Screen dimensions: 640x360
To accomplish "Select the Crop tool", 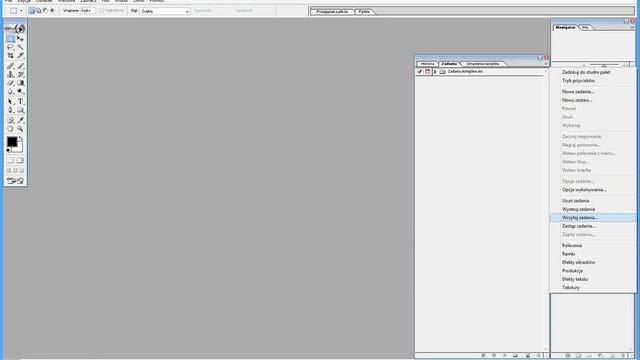I will (11, 56).
